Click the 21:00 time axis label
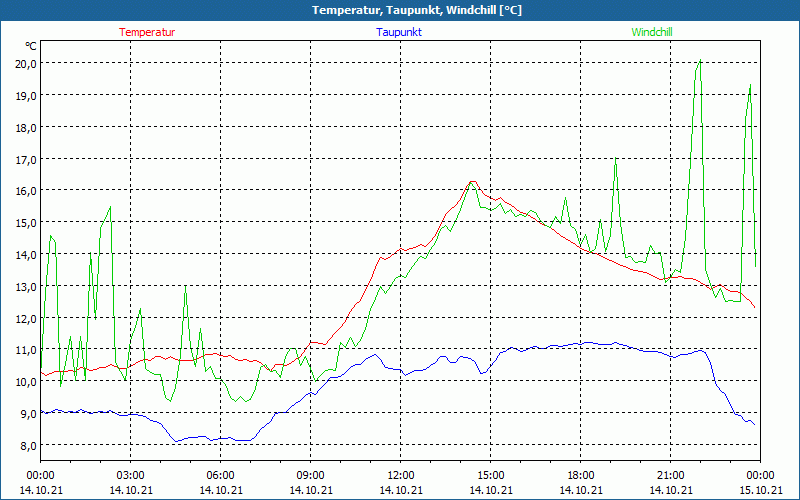 (x=670, y=476)
